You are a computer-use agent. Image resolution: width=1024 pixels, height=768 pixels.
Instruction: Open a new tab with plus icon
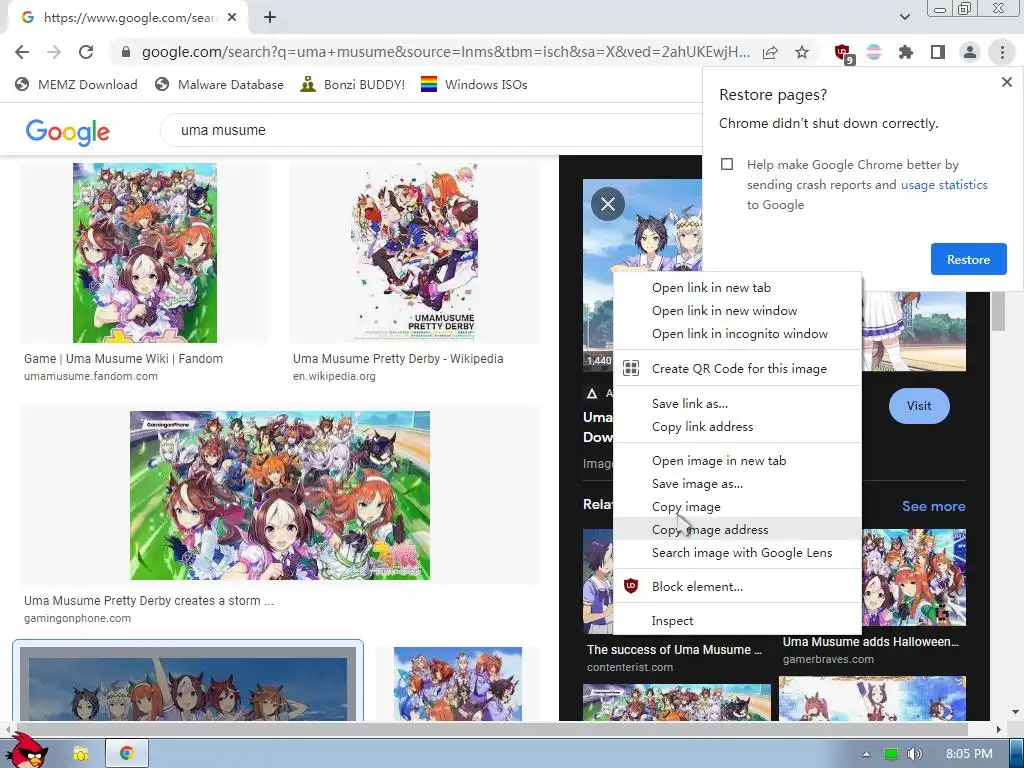(x=270, y=18)
